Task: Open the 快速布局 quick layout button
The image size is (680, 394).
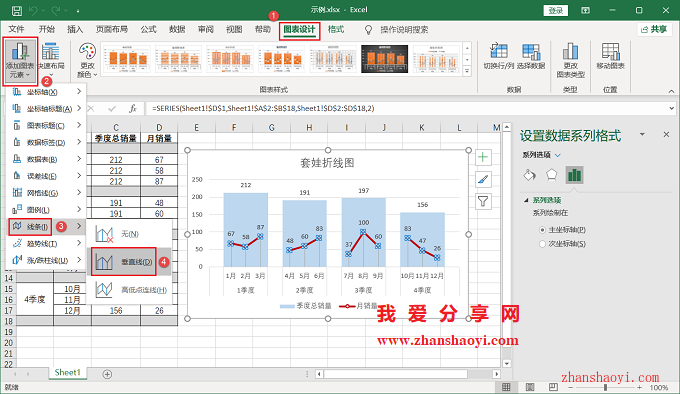Action: pyautogui.click(x=51, y=59)
